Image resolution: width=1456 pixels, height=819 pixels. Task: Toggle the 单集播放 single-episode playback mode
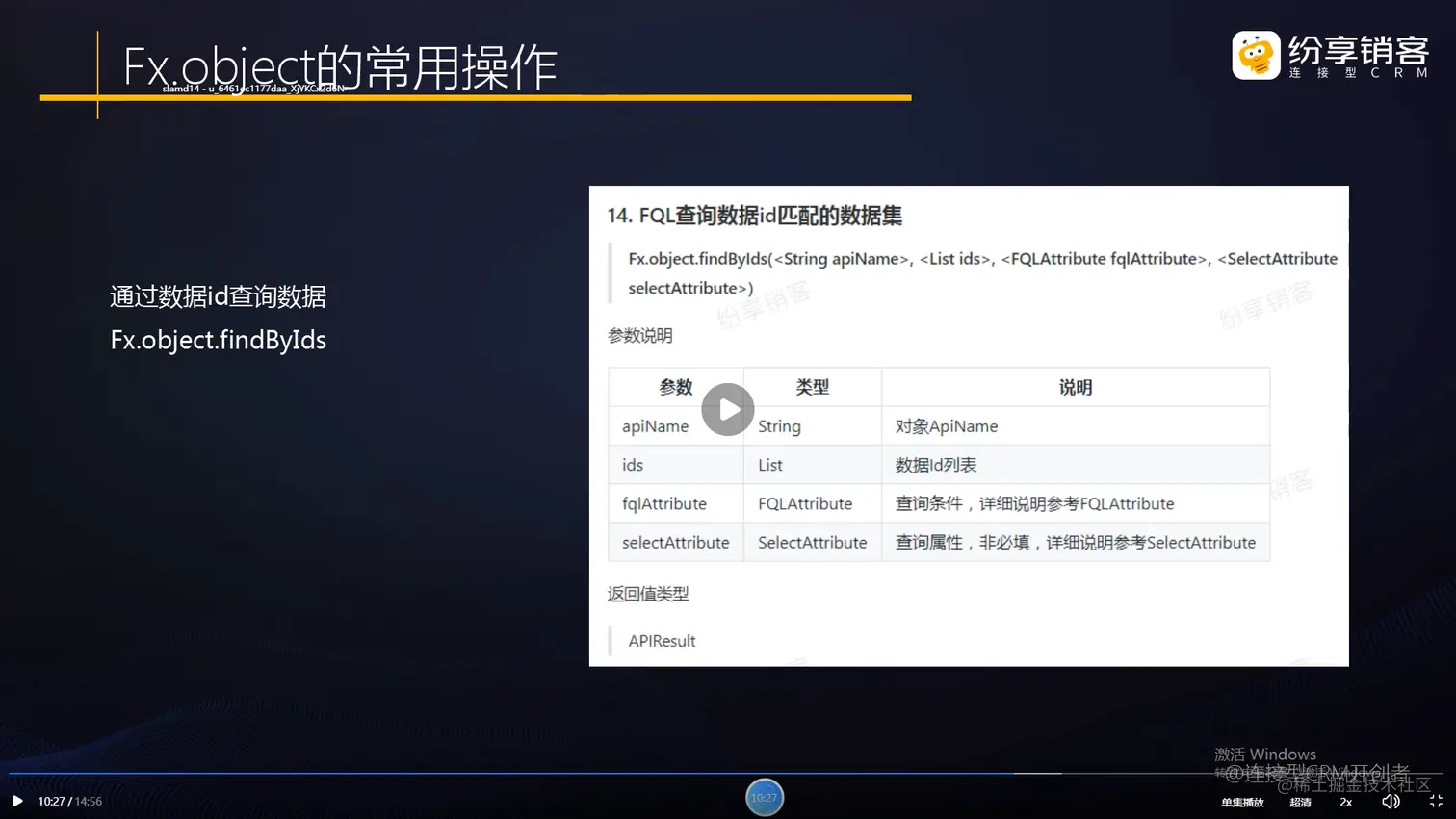pos(1242,802)
